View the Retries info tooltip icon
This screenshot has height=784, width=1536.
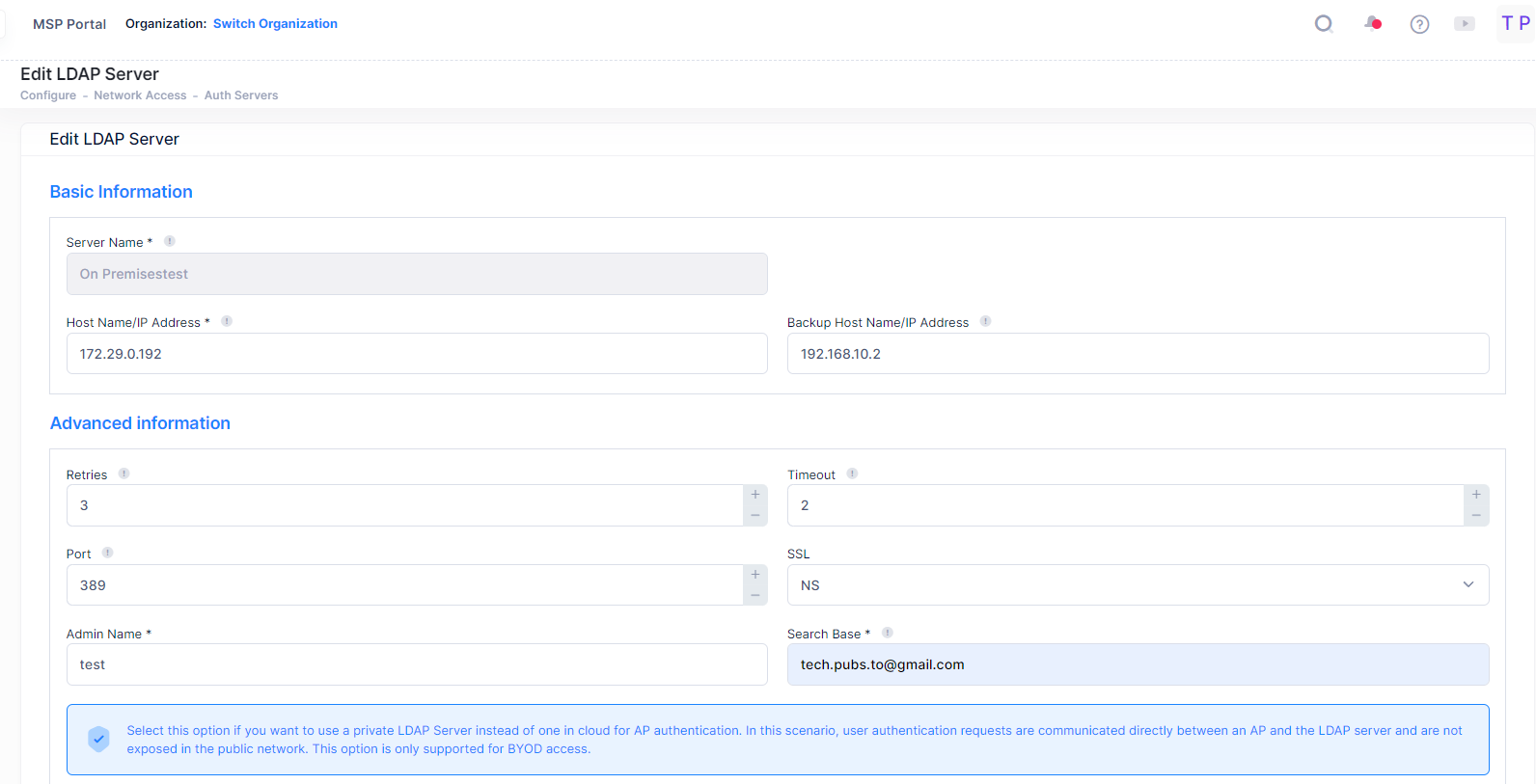(x=123, y=473)
